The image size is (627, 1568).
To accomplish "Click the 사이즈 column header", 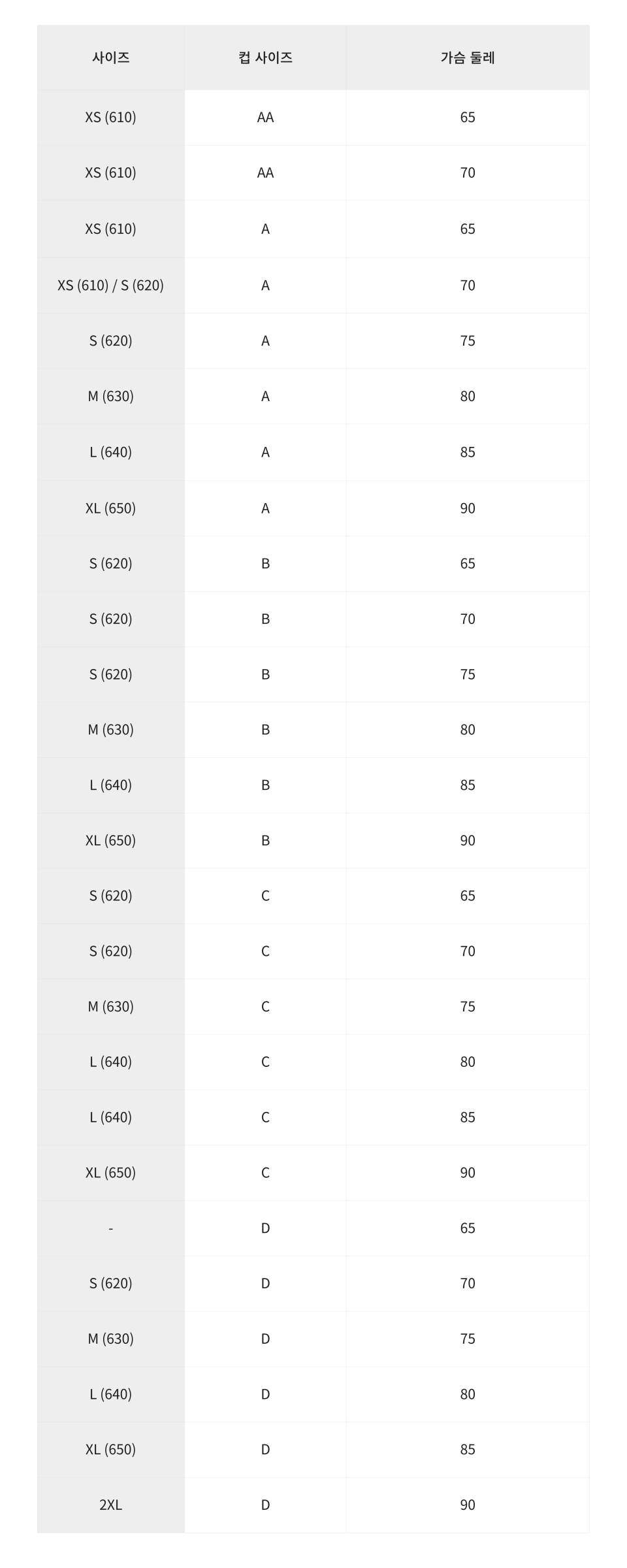I will 110,57.
